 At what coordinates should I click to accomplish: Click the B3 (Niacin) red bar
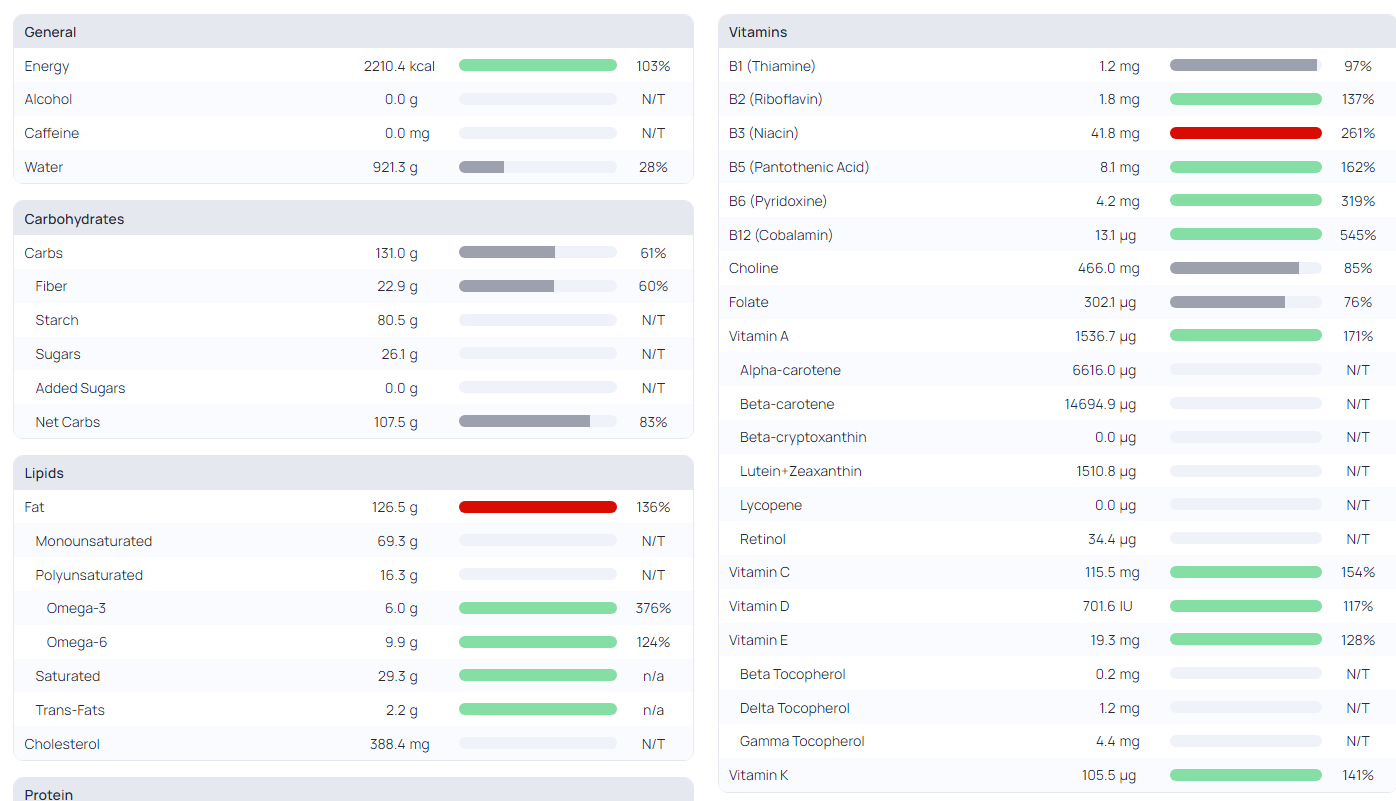[x=1246, y=133]
